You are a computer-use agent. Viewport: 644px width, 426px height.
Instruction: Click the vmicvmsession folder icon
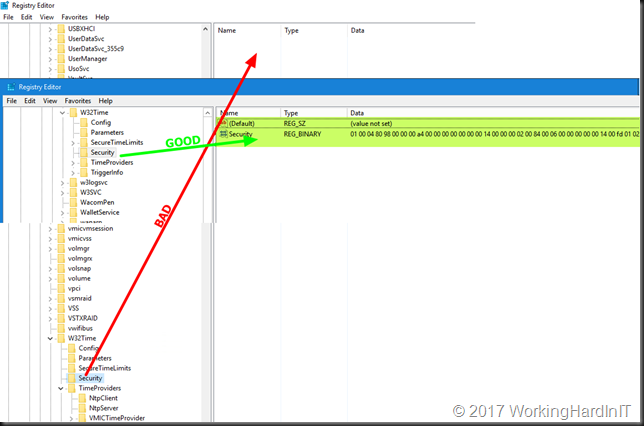click(x=61, y=228)
